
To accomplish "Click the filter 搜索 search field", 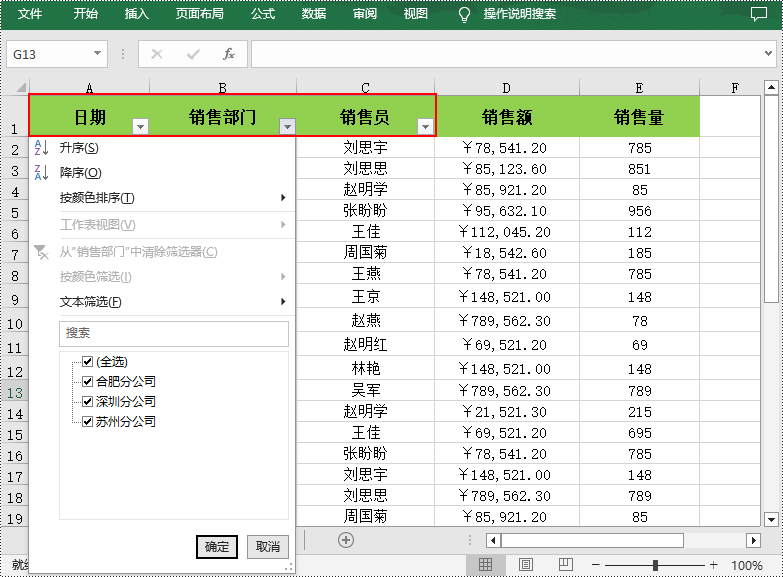I will (x=174, y=334).
